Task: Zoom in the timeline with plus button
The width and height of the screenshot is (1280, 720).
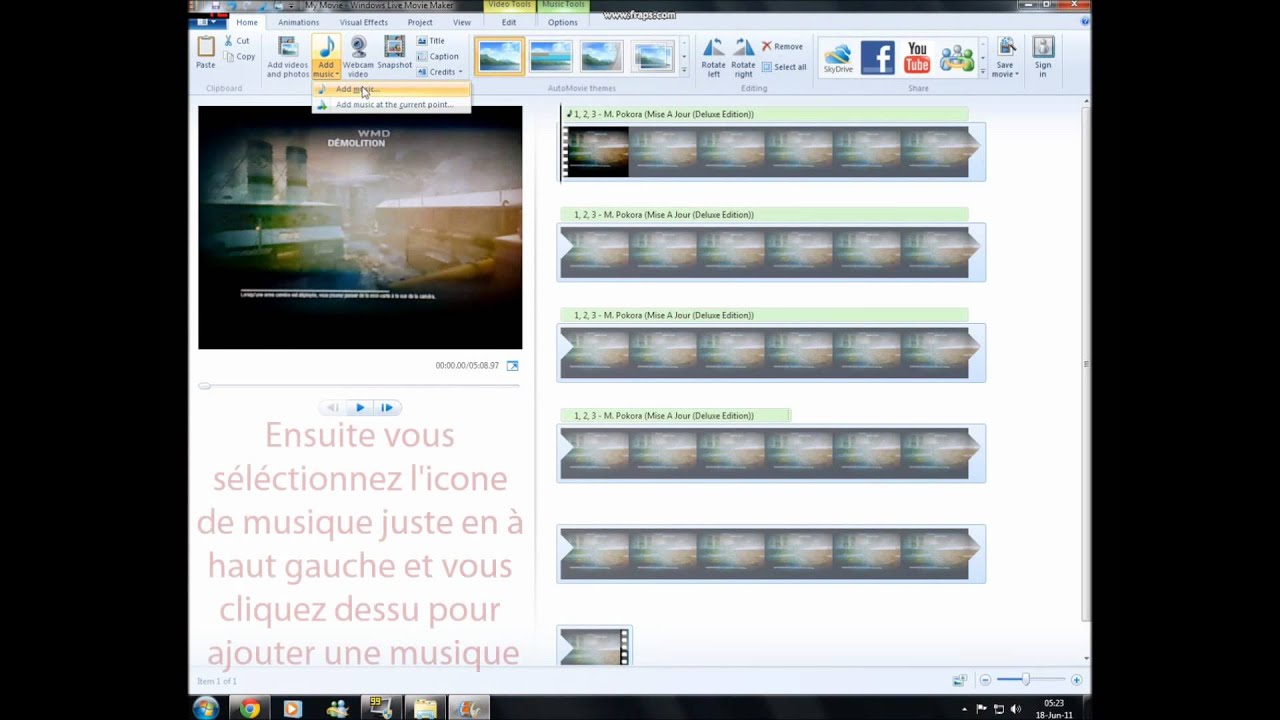Action: pos(1076,680)
